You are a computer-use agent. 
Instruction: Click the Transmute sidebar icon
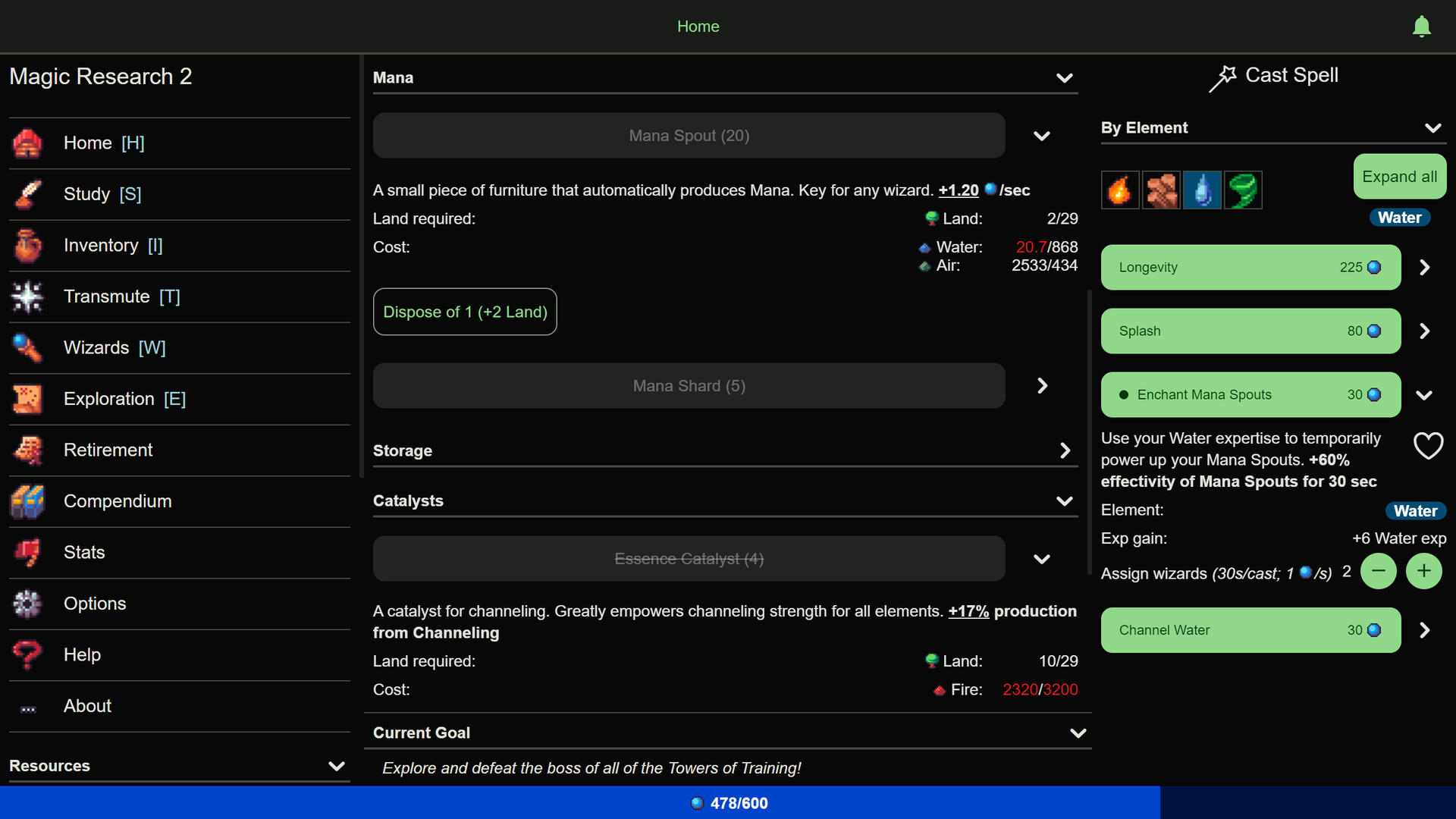pyautogui.click(x=27, y=297)
